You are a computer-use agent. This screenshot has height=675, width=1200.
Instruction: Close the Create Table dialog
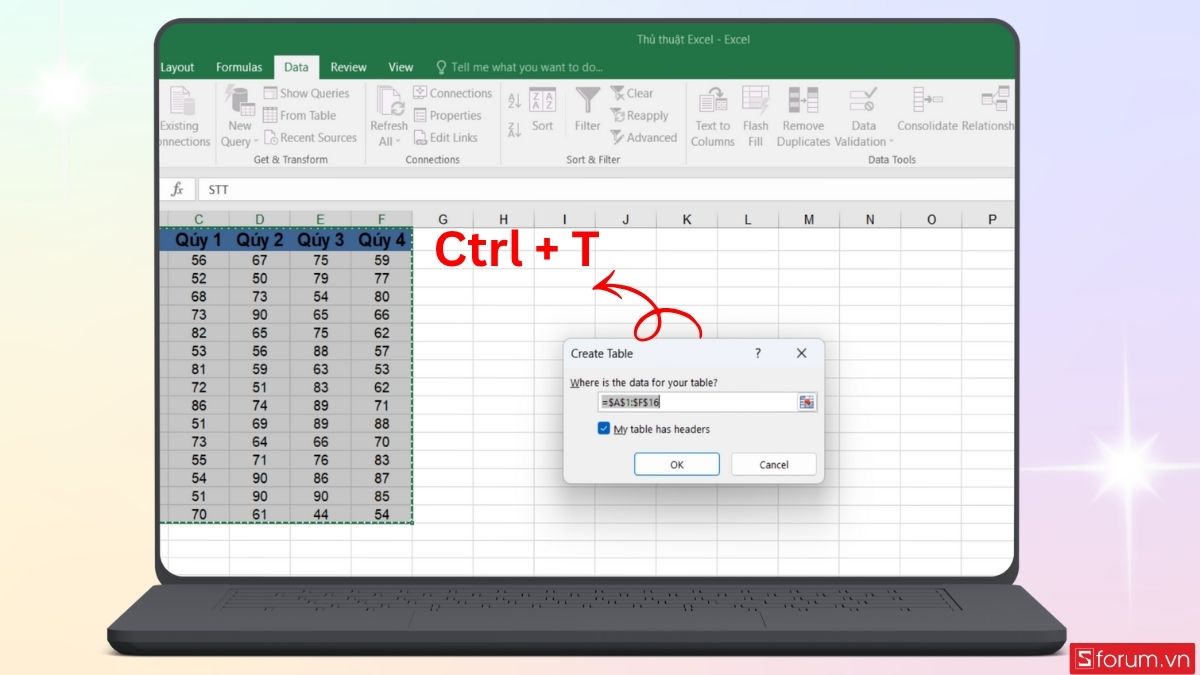(801, 353)
